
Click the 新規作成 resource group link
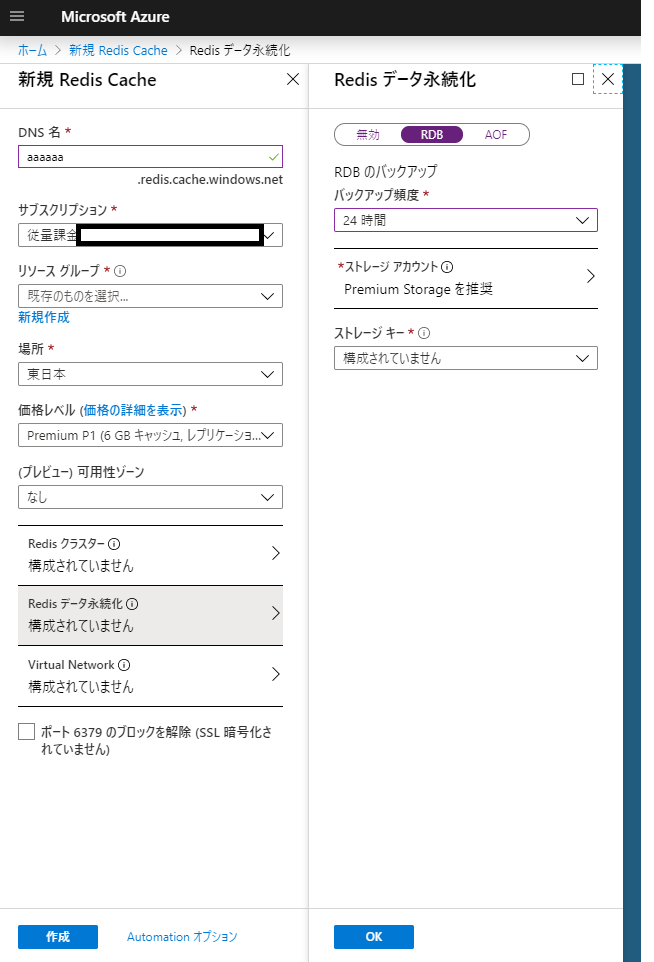44,317
